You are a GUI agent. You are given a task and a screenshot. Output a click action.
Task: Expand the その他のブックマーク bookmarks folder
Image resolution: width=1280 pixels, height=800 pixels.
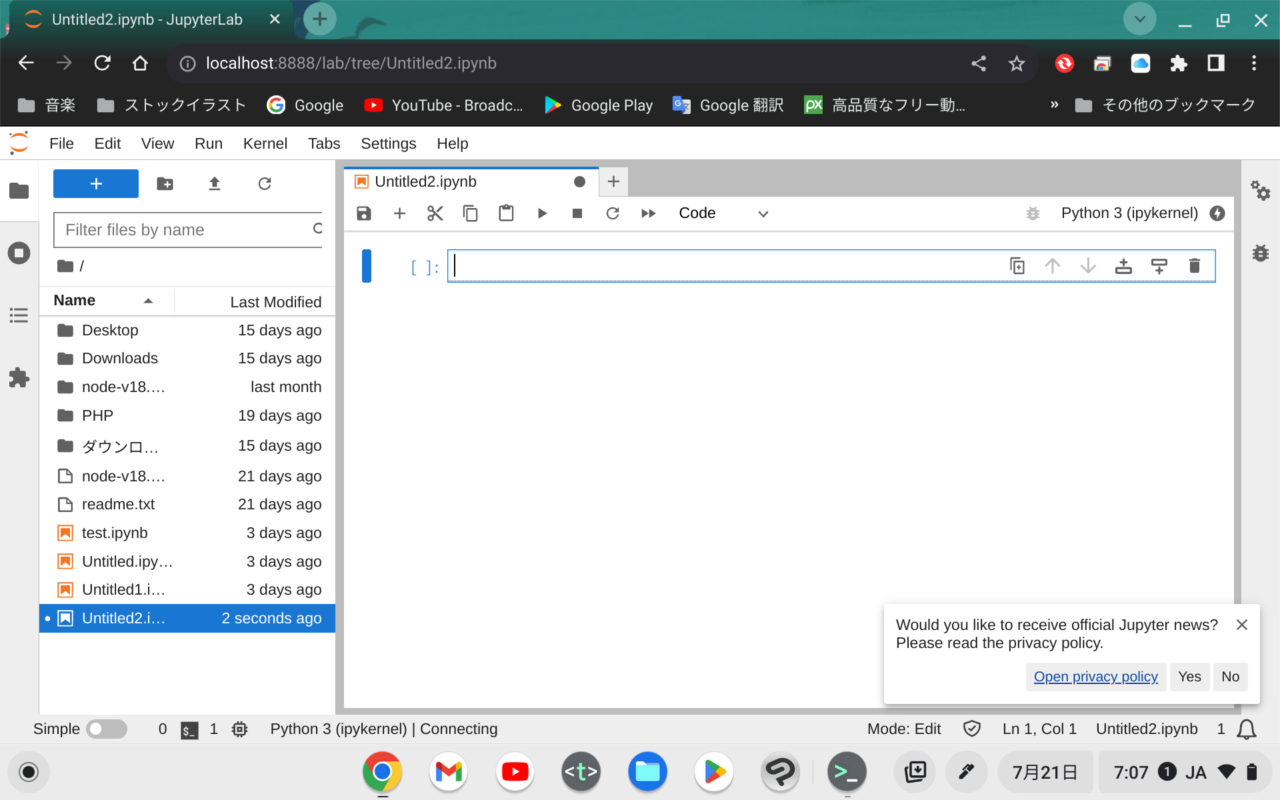(x=1166, y=104)
